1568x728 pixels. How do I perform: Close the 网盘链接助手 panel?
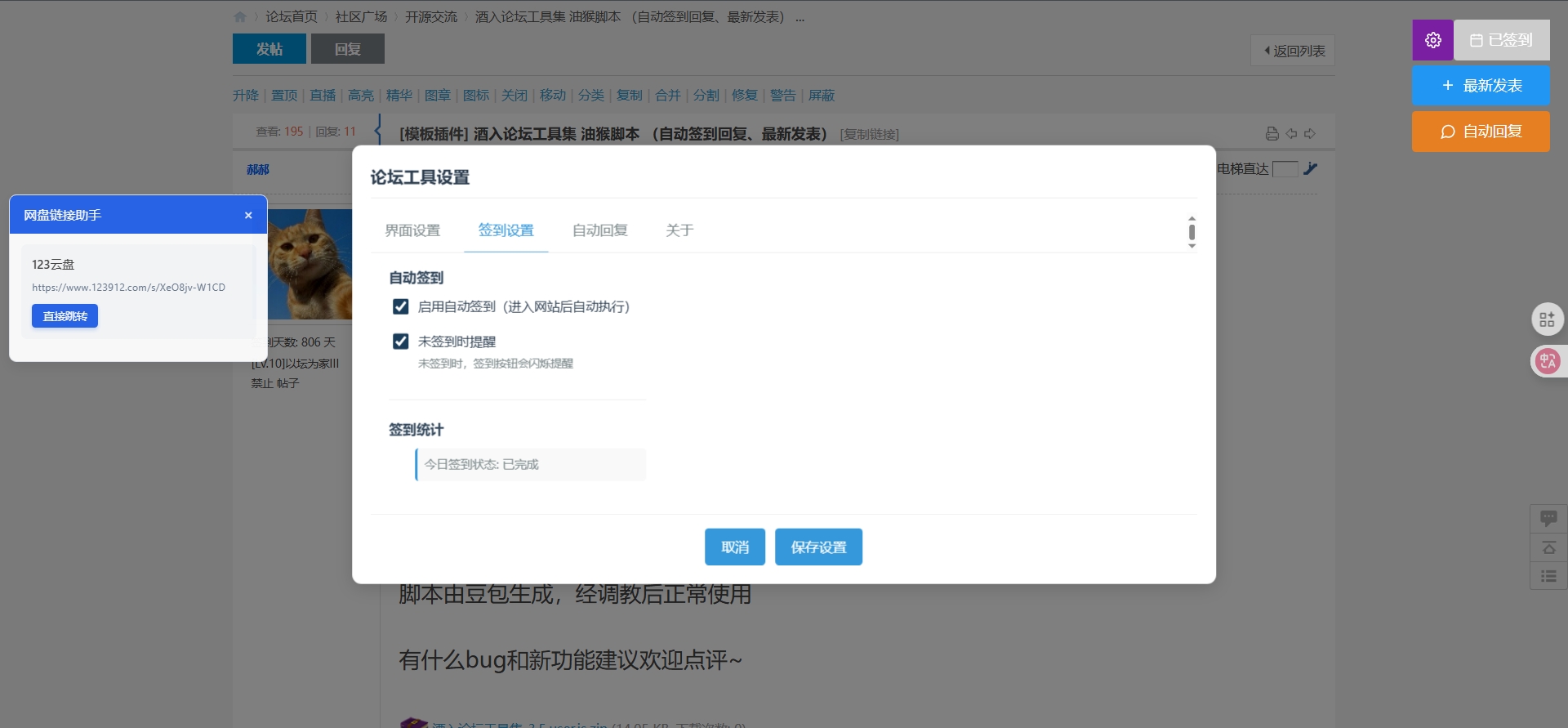click(x=248, y=216)
